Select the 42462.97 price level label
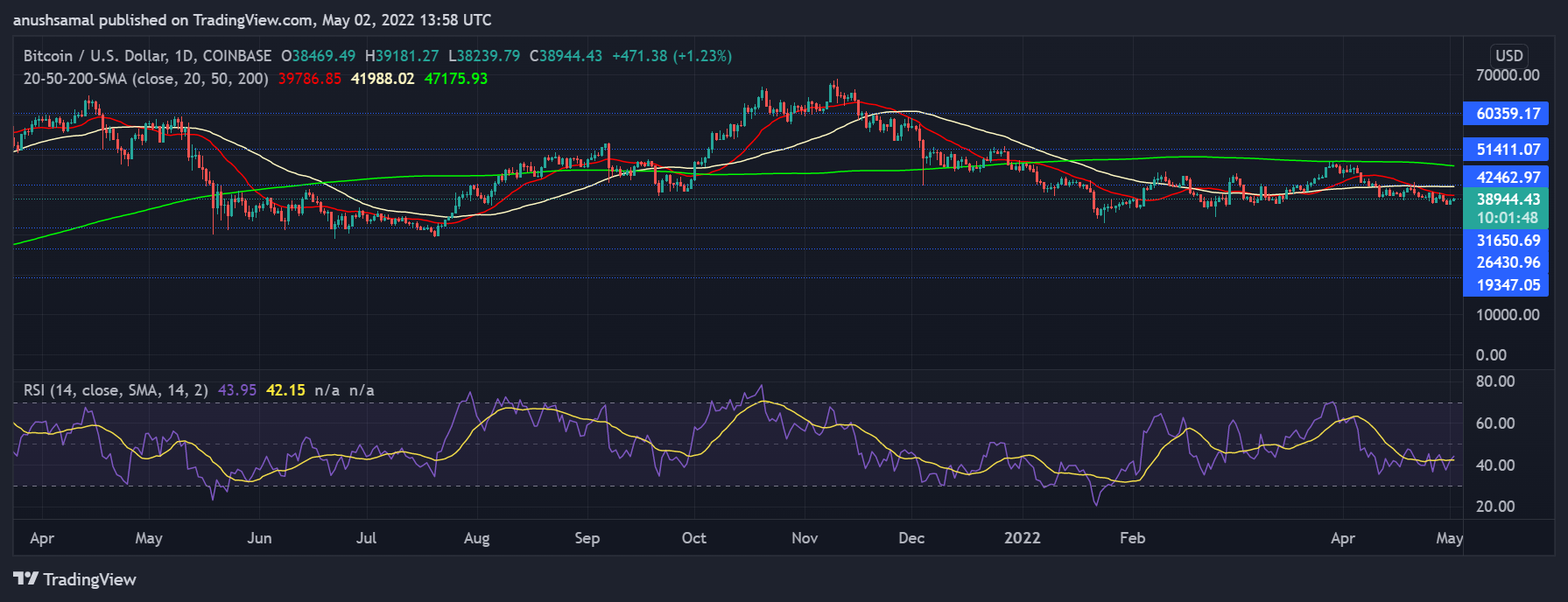This screenshot has width=1568, height=602. (1508, 178)
